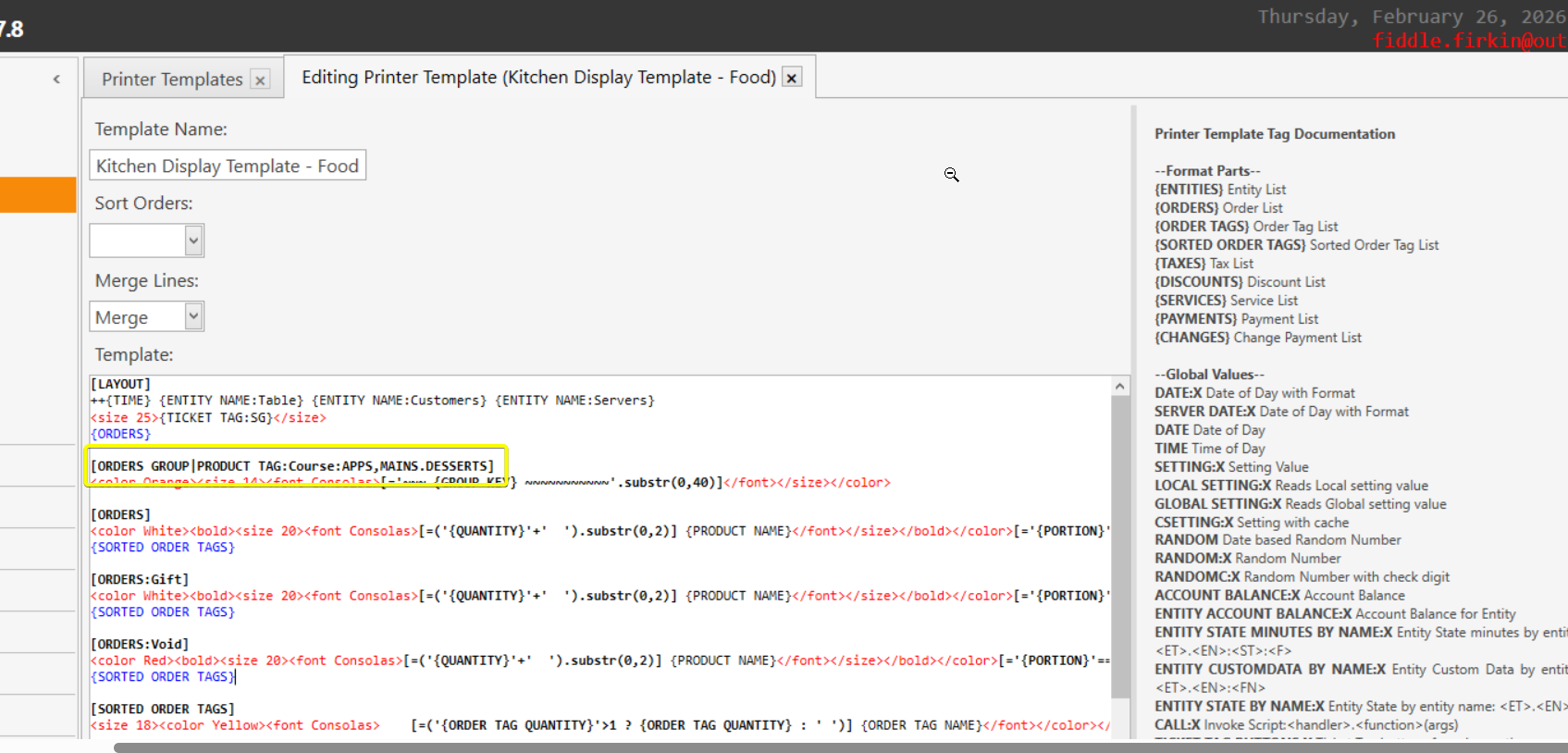Screen dimensions: 1568x753
Task: Click the Printer Template Tag Documentation heading
Action: [x=1274, y=134]
